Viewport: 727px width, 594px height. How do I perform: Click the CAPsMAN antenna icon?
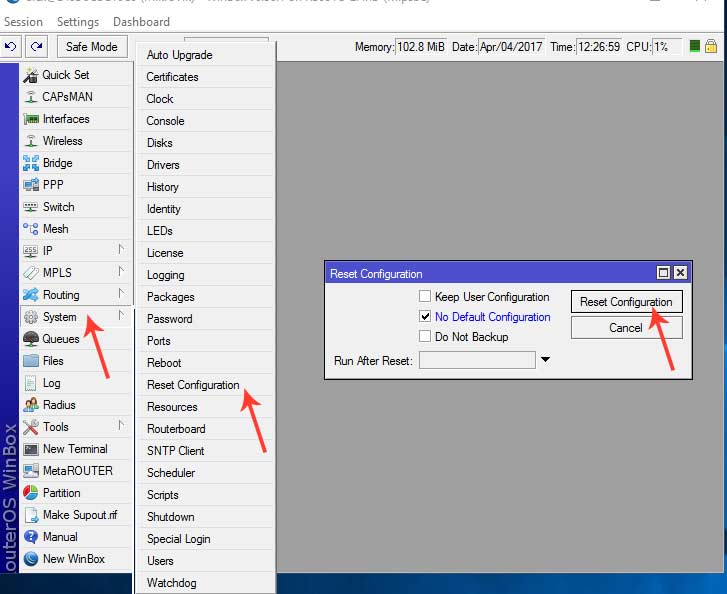point(31,97)
